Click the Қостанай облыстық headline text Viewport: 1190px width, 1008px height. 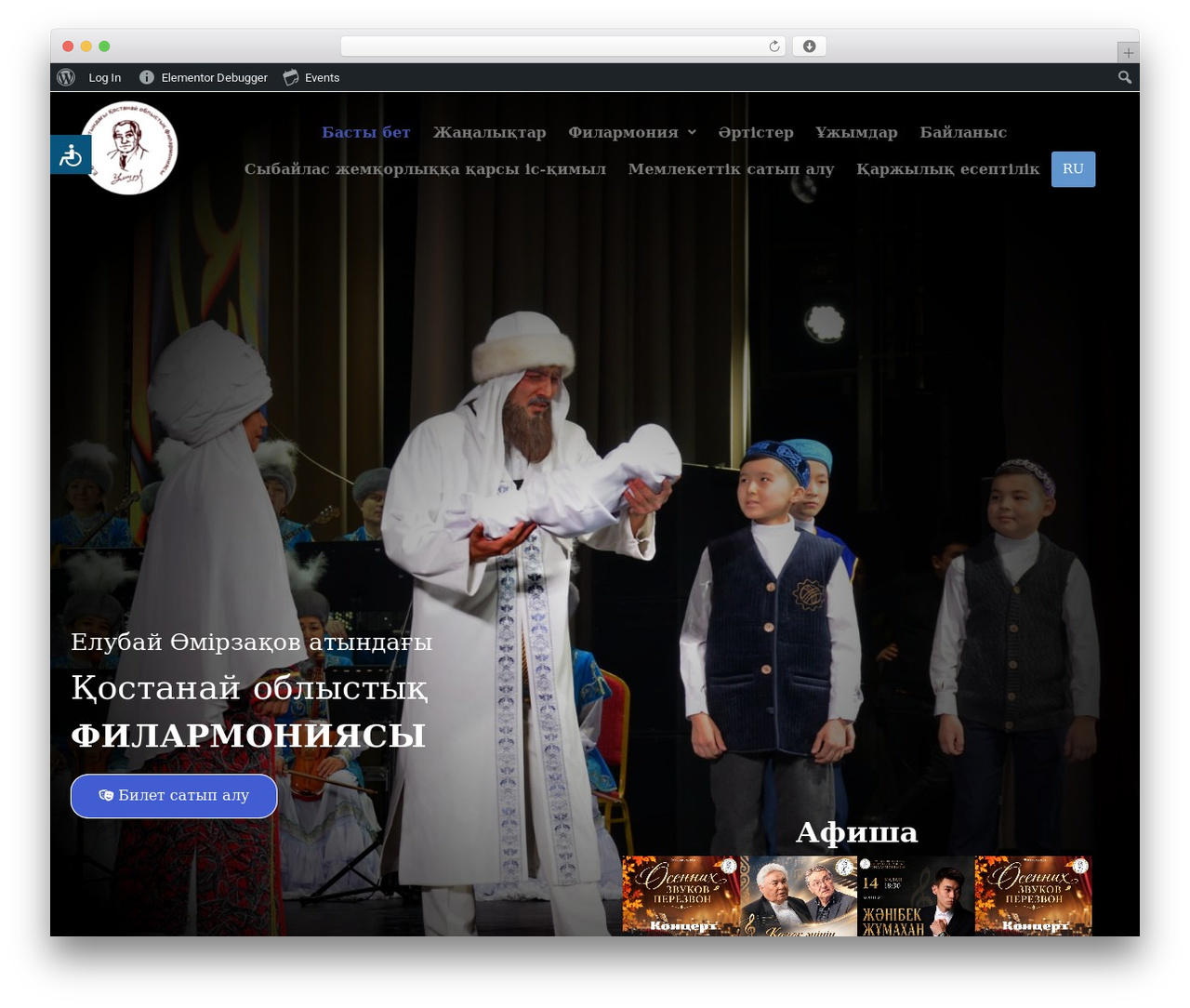(249, 689)
